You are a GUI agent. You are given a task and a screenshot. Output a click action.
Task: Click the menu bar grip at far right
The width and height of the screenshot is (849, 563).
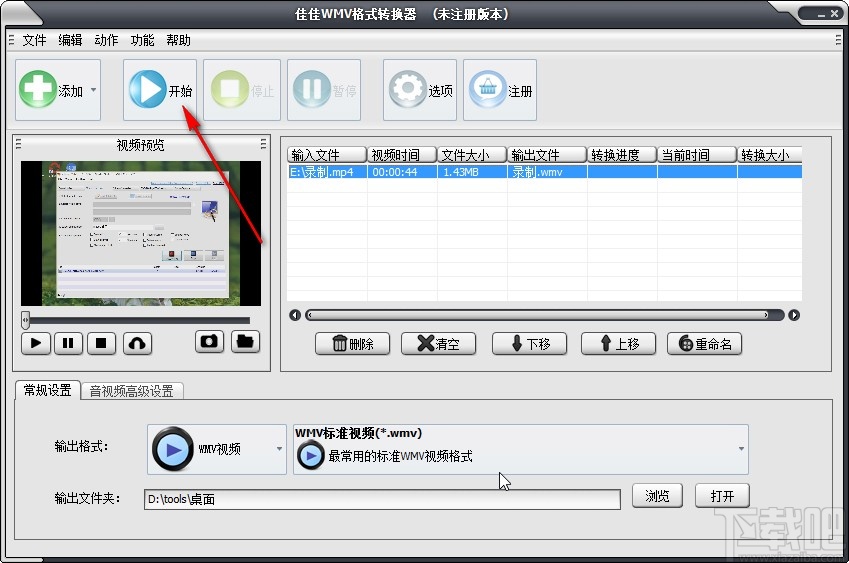point(838,40)
